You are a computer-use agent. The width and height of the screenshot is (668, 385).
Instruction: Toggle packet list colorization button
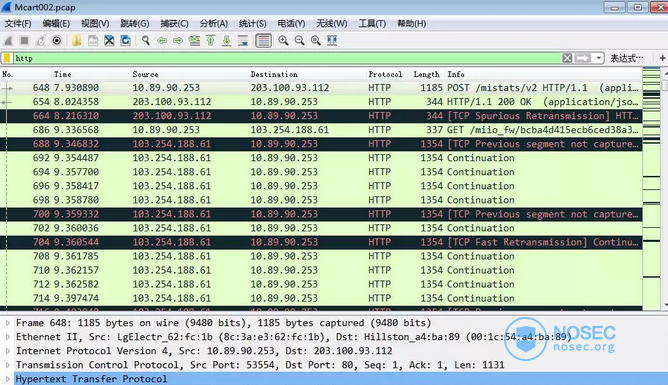click(x=263, y=40)
